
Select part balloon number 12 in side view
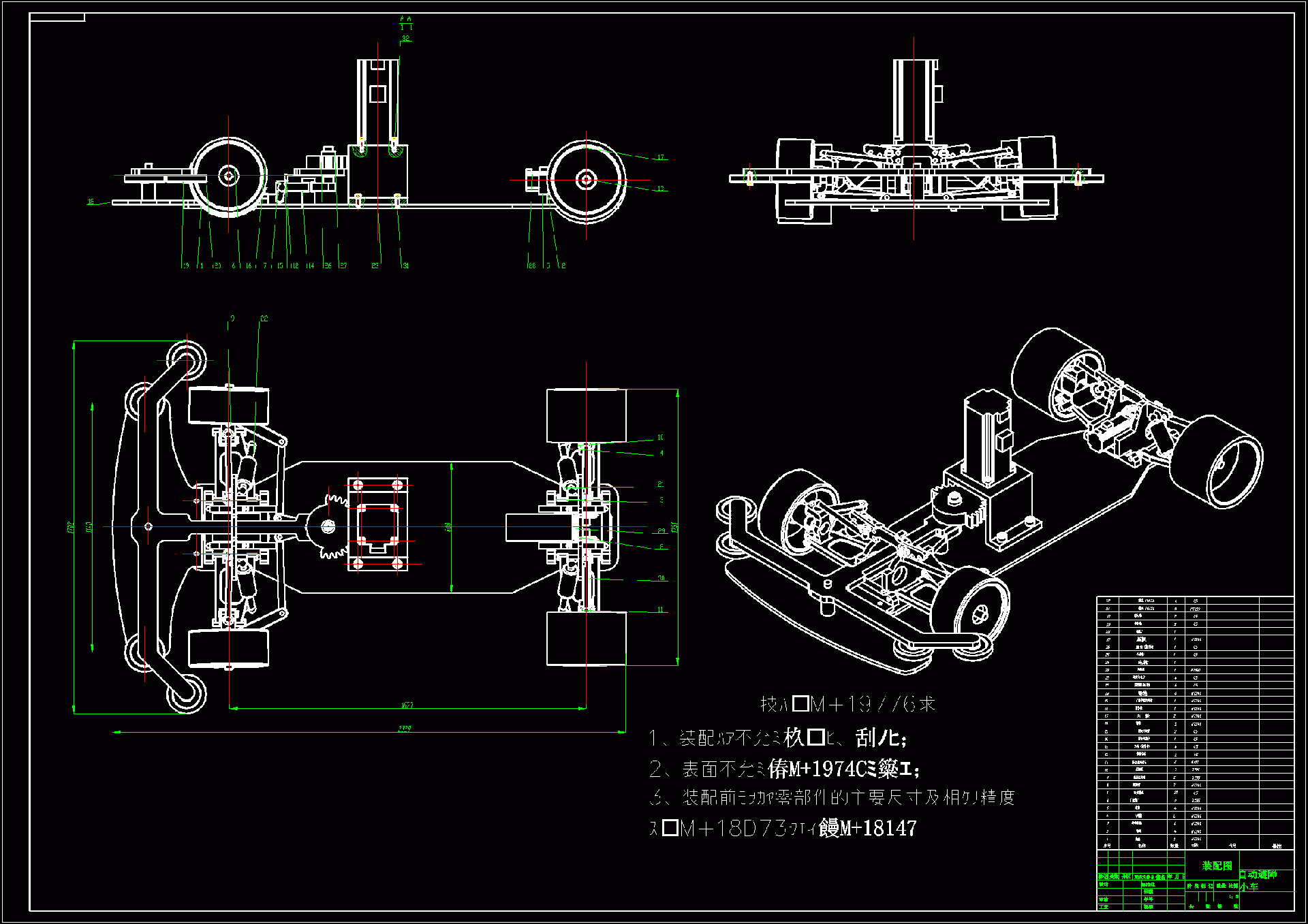660,189
